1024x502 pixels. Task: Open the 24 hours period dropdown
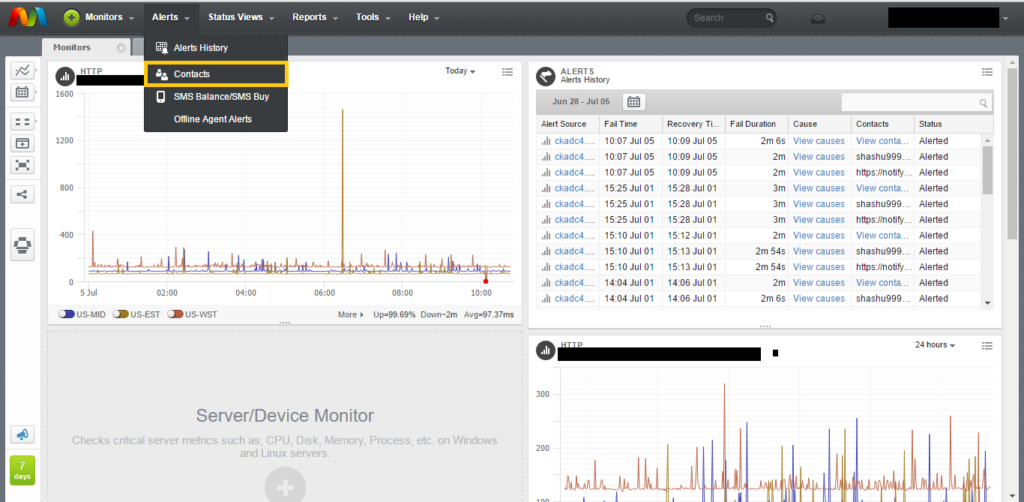coord(935,345)
